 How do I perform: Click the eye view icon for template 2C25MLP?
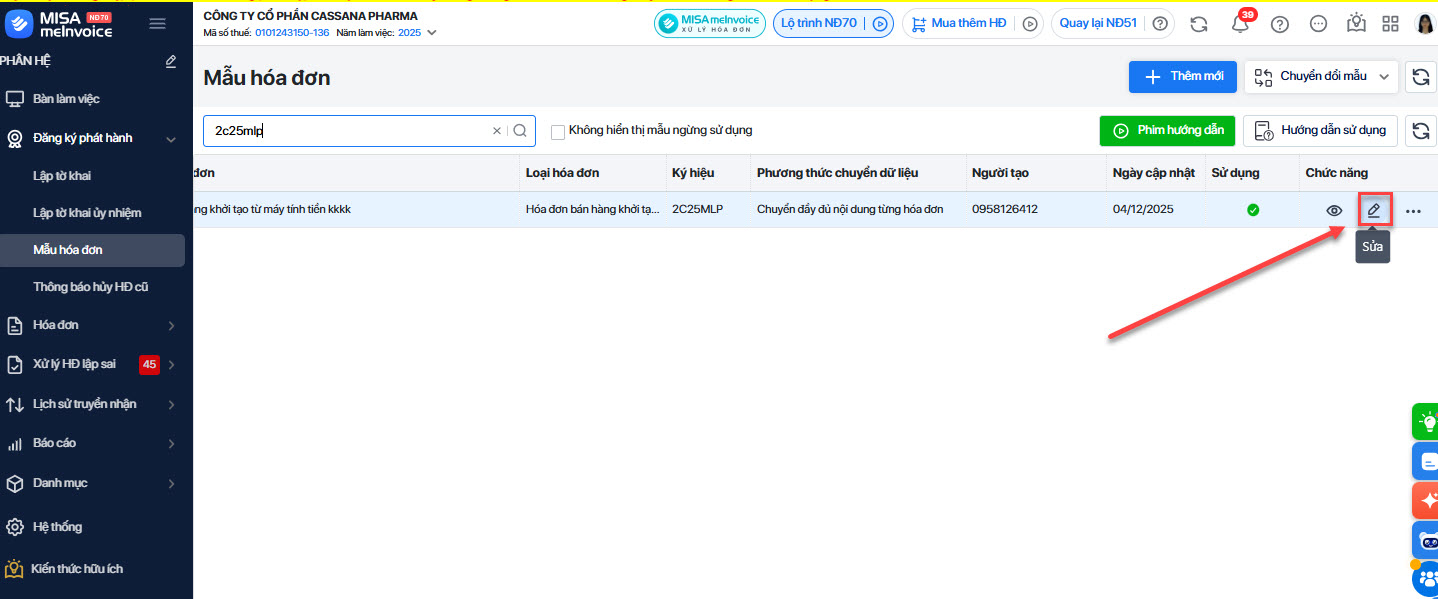1334,211
